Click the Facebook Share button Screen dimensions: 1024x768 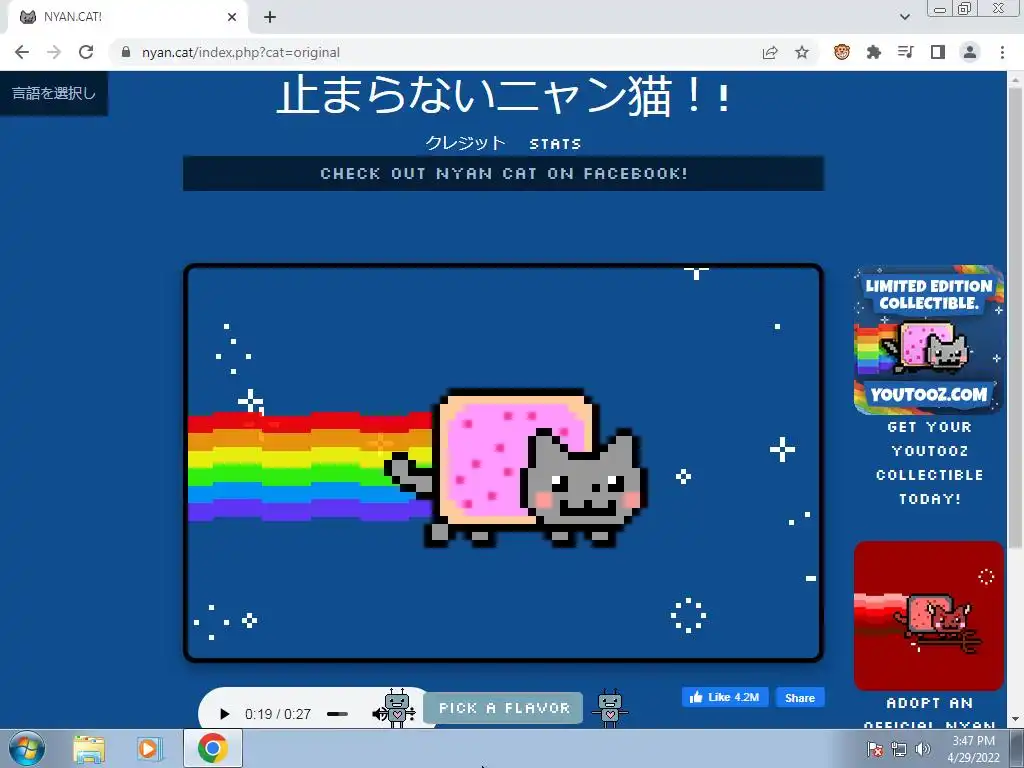click(x=800, y=697)
